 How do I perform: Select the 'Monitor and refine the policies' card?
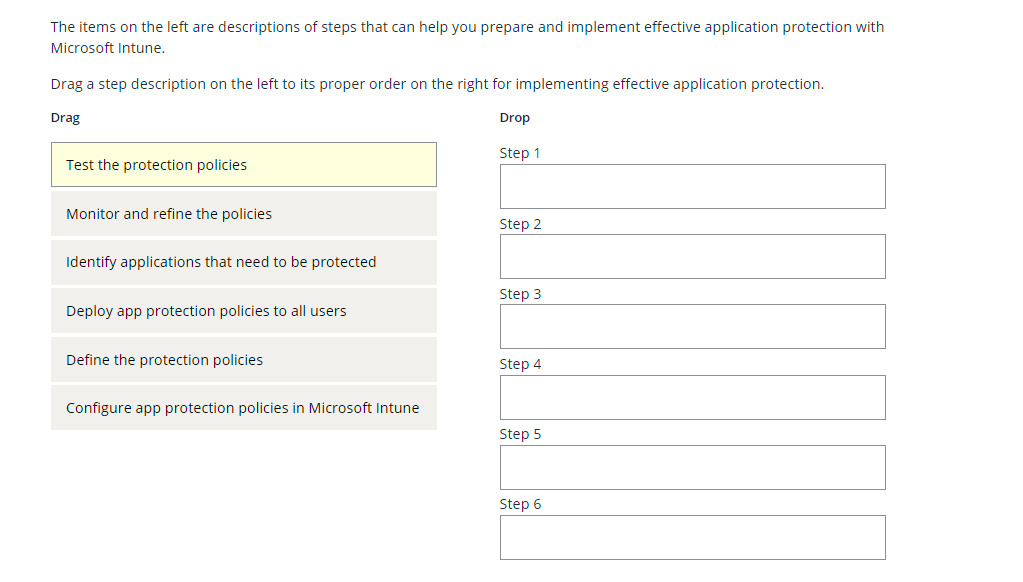pos(243,213)
